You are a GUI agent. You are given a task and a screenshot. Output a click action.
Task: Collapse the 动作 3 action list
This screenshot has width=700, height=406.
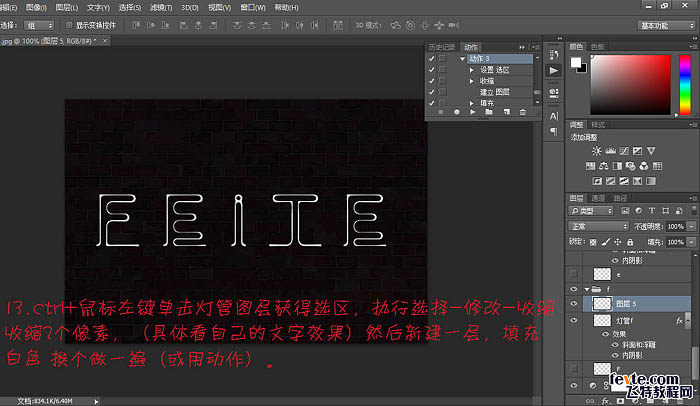pyautogui.click(x=463, y=59)
